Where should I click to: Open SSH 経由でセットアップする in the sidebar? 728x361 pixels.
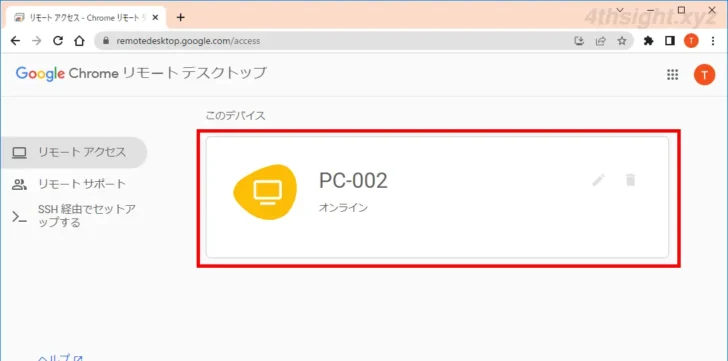tap(73, 216)
